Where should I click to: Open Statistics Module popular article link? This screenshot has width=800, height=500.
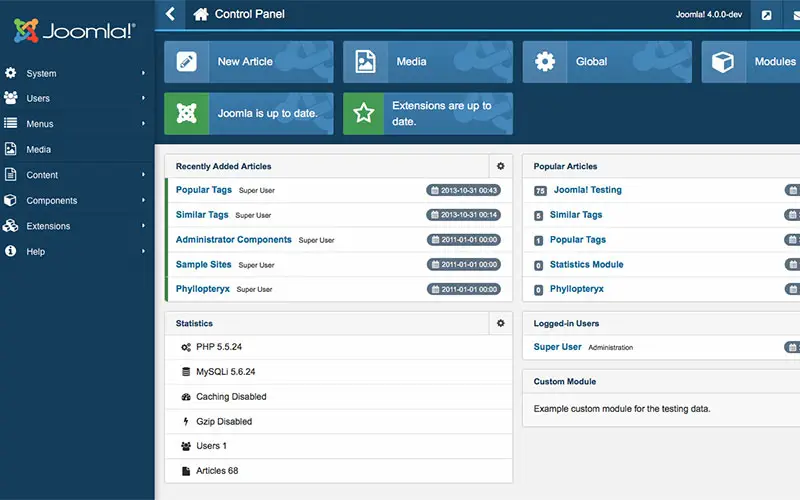coord(587,264)
